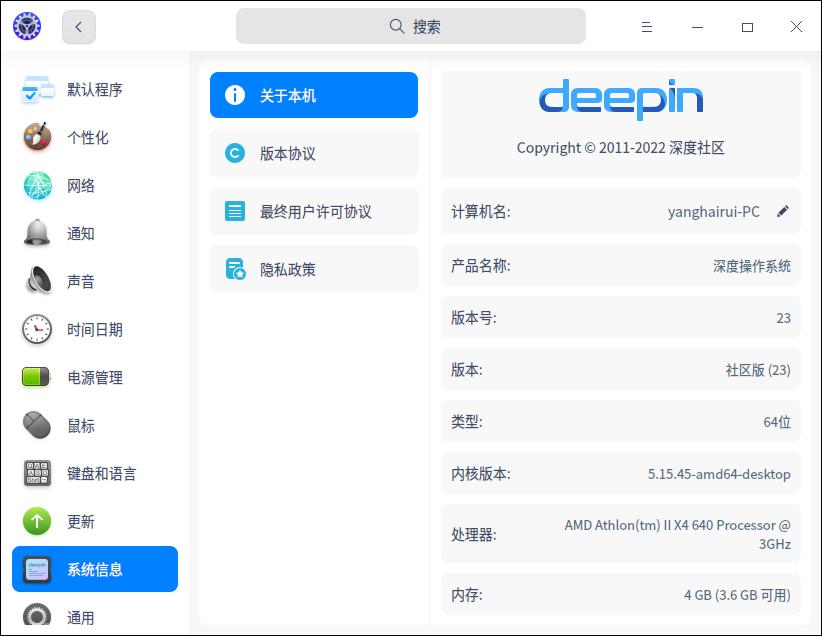822x636 pixels.
Task: Click the back navigation arrow
Action: tap(78, 27)
